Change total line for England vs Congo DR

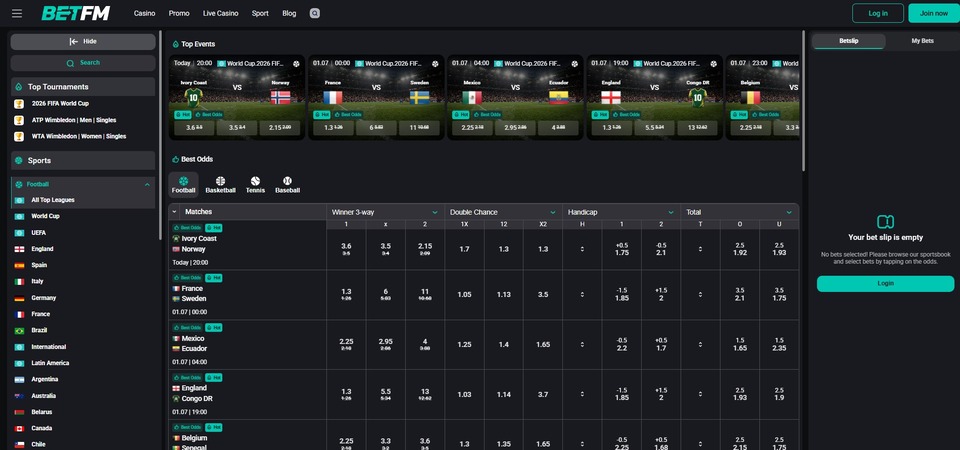700,394
